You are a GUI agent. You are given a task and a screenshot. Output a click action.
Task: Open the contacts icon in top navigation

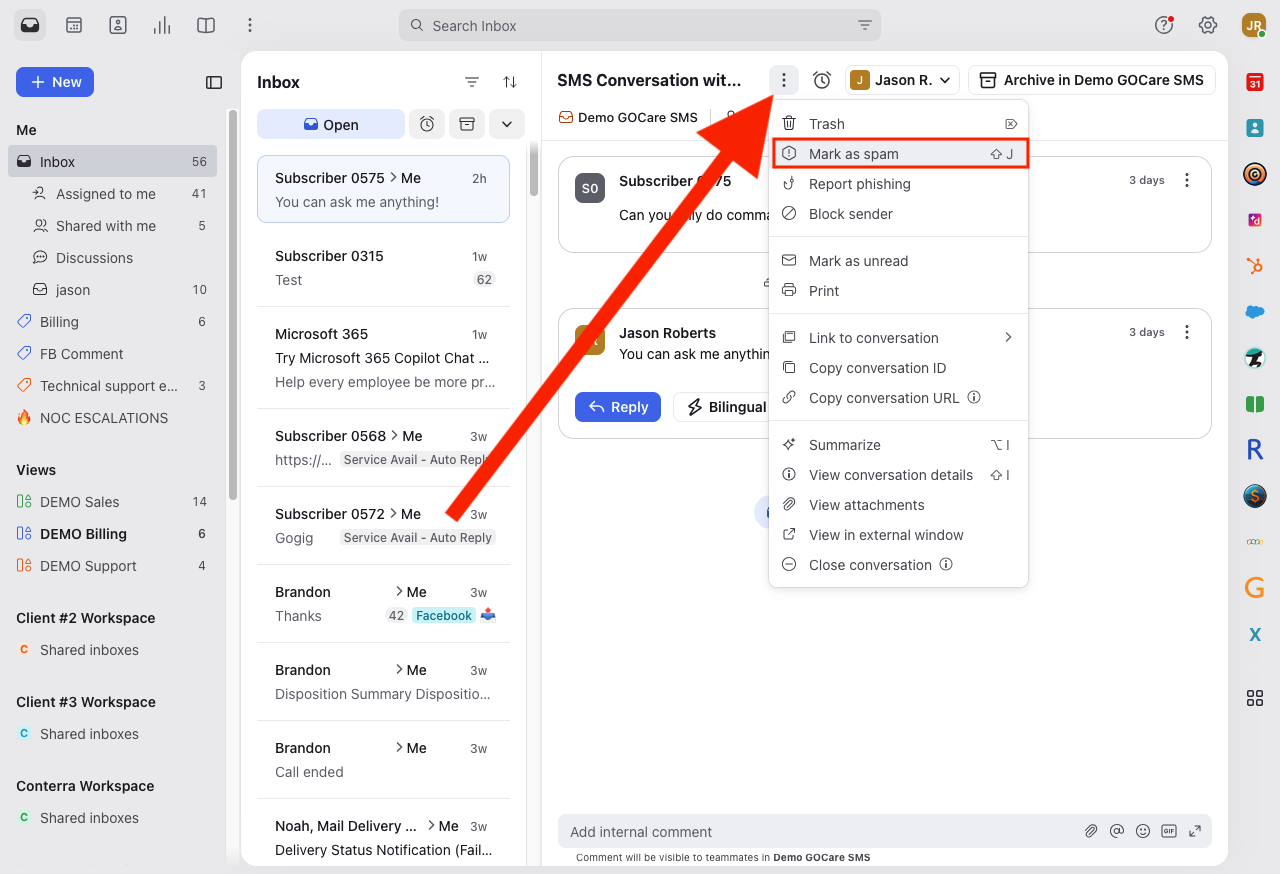point(118,25)
